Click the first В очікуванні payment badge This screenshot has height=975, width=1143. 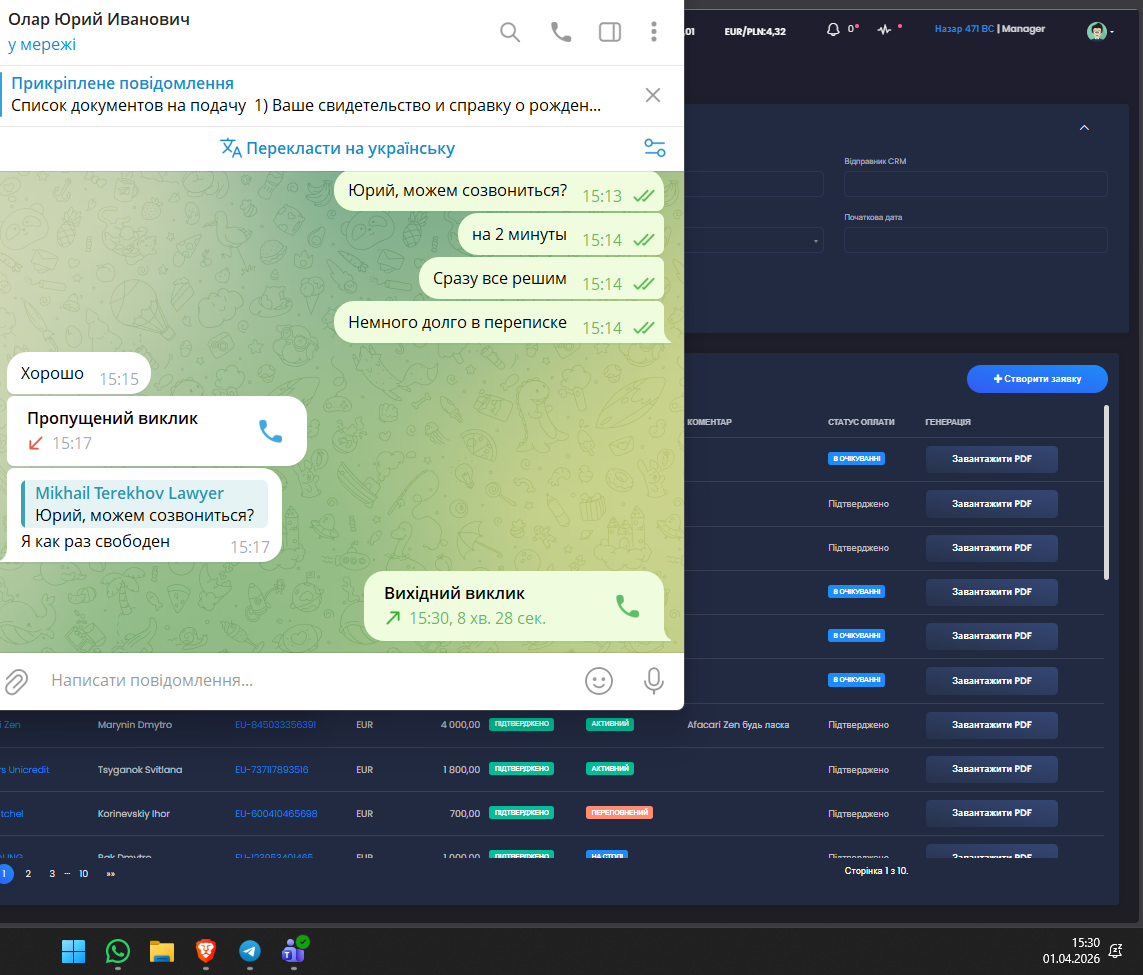tap(856, 459)
